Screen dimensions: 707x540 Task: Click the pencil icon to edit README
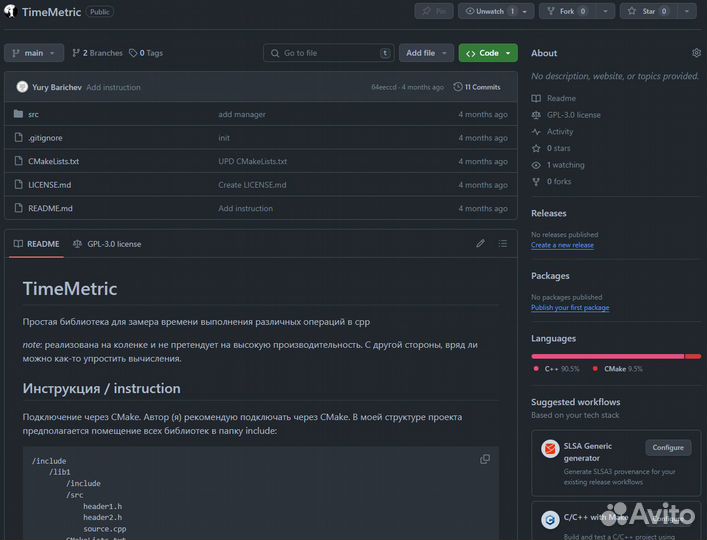click(480, 243)
